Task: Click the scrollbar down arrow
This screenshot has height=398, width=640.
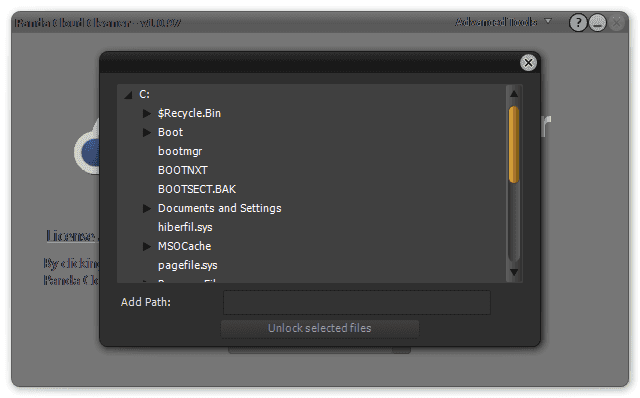Action: 514,272
